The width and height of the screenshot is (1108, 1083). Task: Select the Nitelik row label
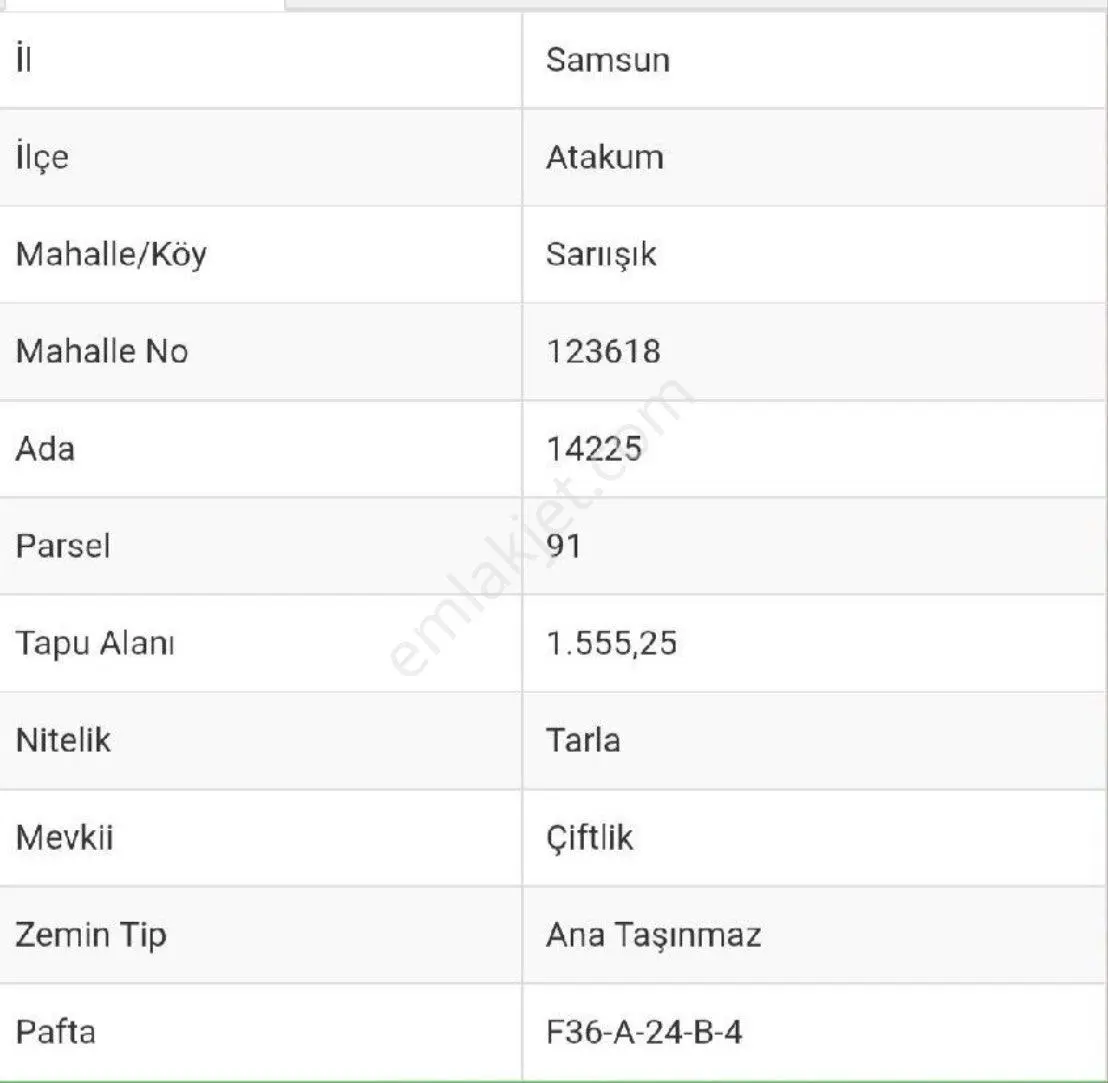tap(63, 740)
